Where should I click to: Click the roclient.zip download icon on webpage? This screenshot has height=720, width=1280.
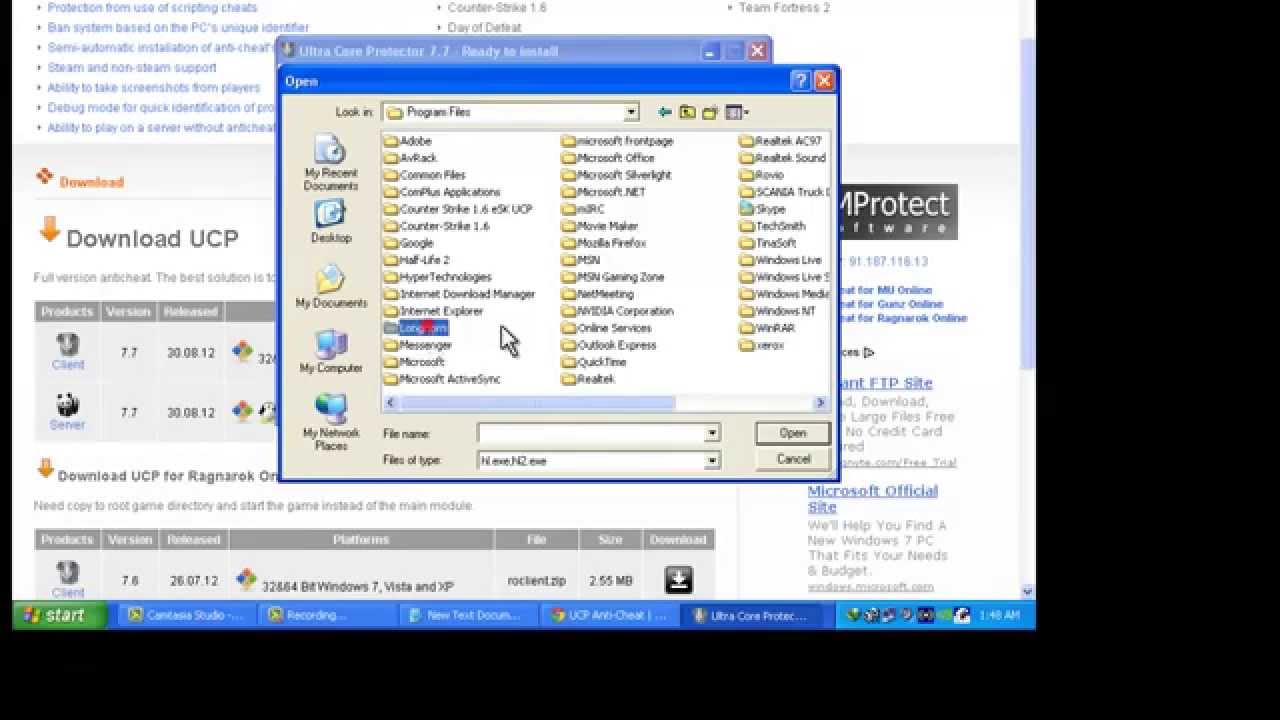tap(678, 580)
